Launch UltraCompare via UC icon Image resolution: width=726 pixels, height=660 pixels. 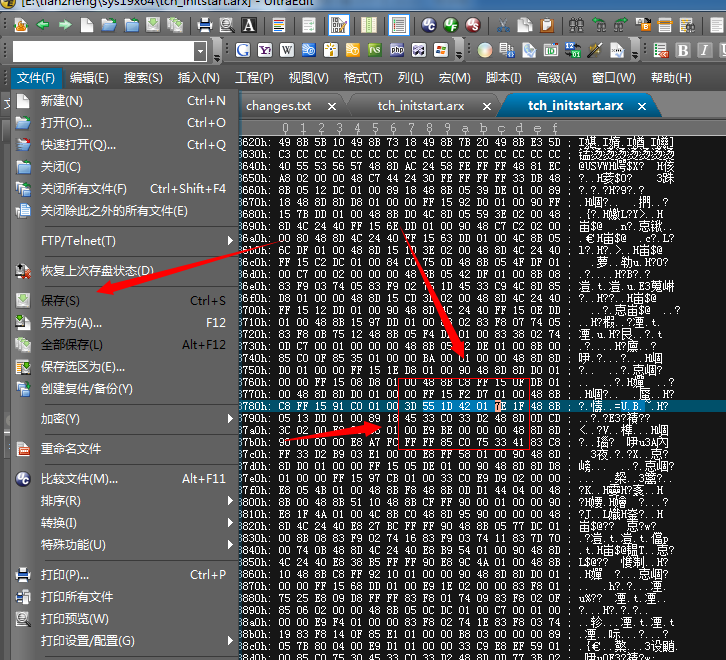429,25
